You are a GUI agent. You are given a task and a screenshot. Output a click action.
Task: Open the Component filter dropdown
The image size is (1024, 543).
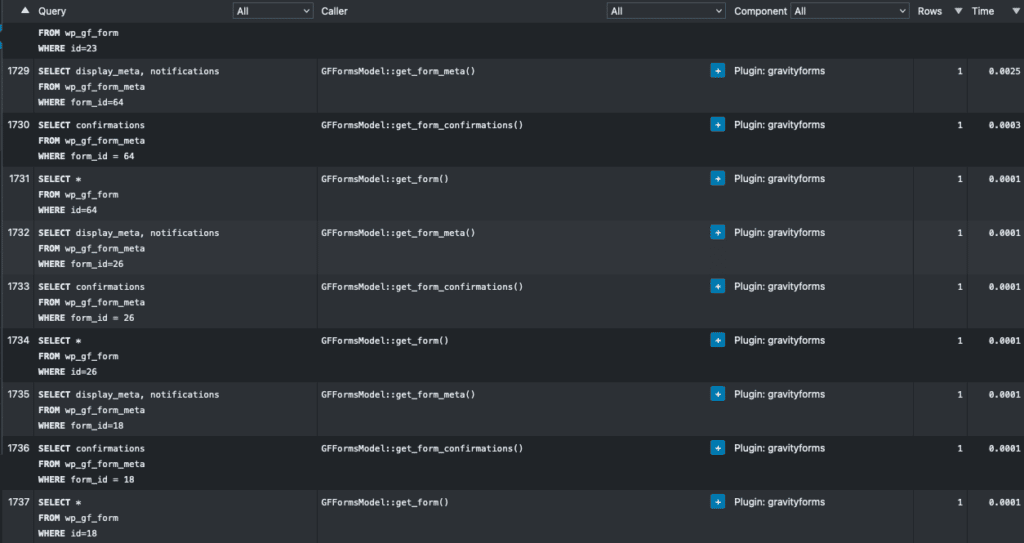click(x=849, y=11)
